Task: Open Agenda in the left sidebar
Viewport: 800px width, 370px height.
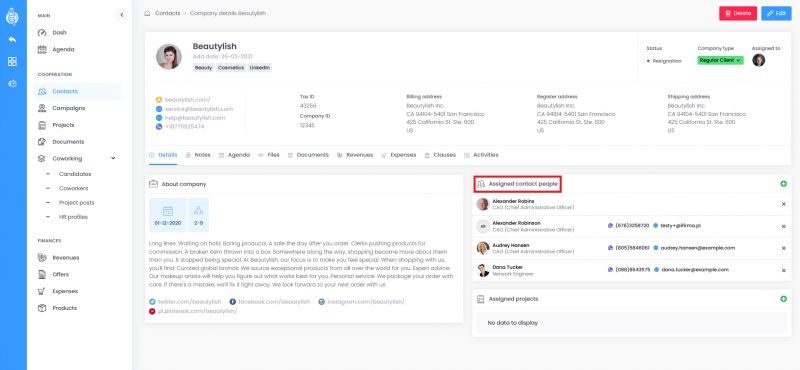Action: point(63,50)
